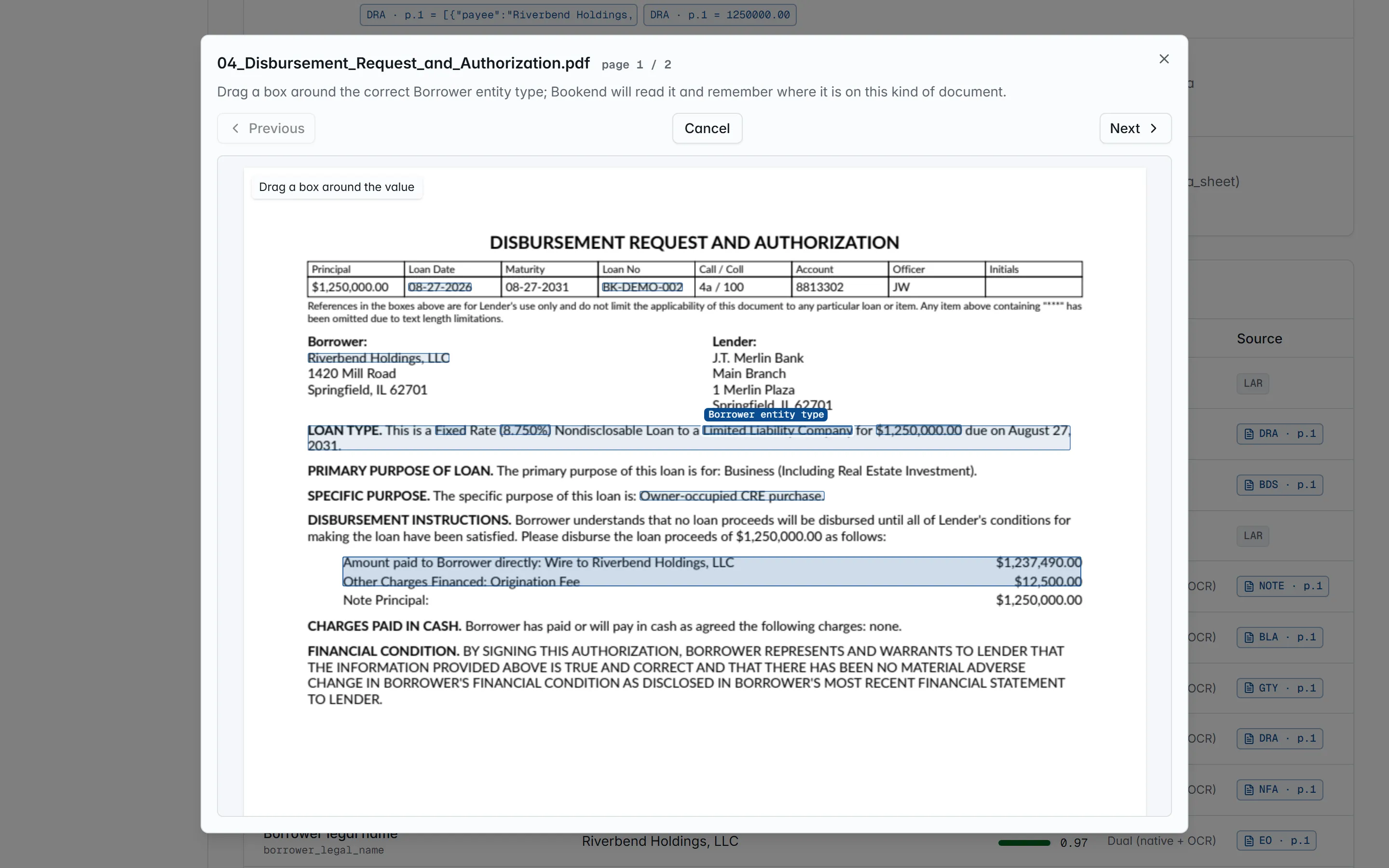Click Source column header in background table

1259,339
